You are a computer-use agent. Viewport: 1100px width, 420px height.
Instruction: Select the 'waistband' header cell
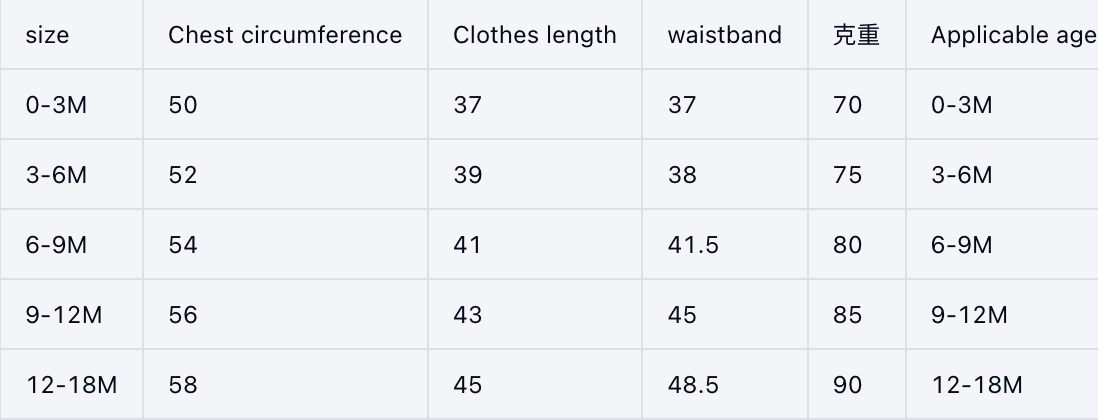(725, 35)
